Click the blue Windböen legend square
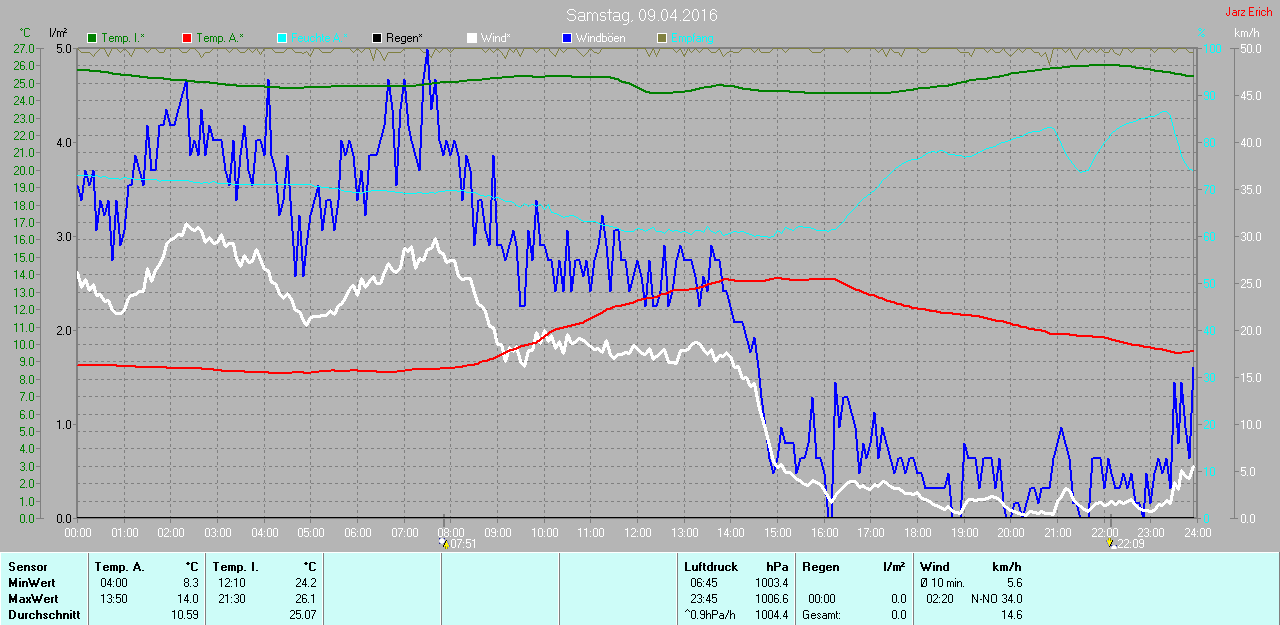The width and height of the screenshot is (1280, 625). coord(567,38)
